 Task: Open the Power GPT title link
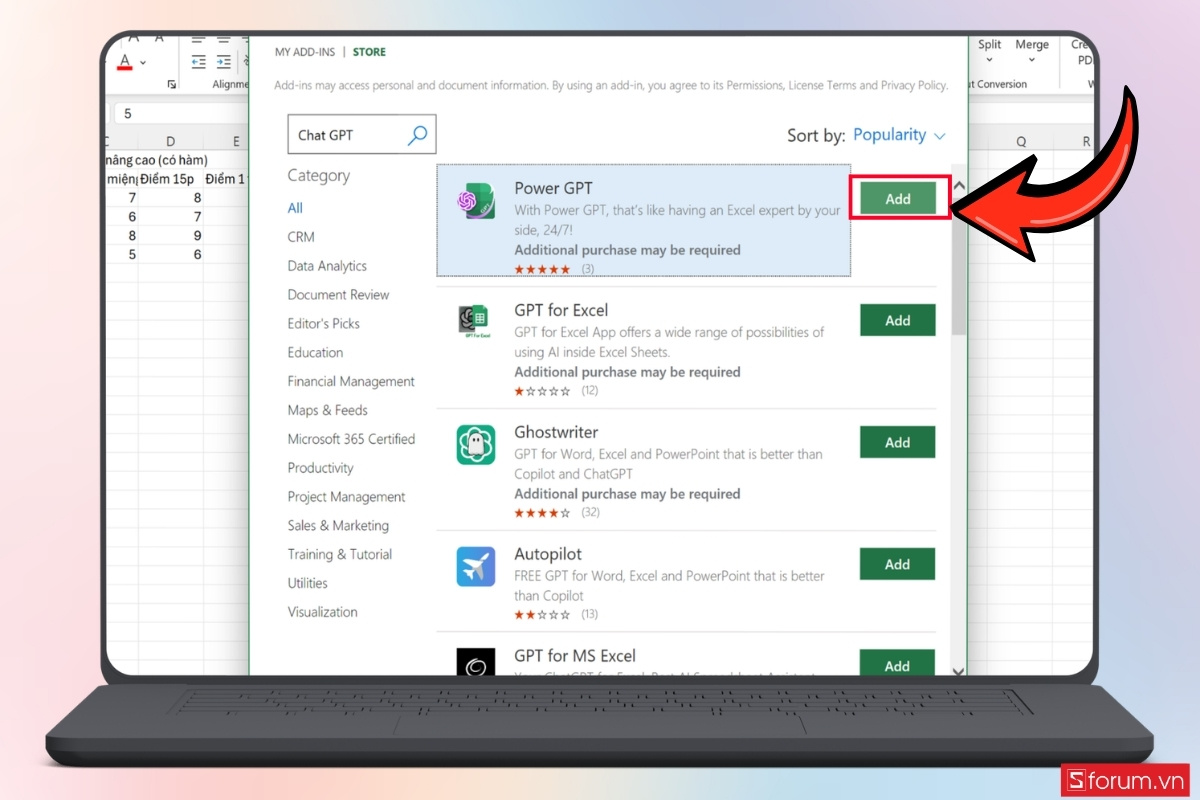tap(553, 188)
